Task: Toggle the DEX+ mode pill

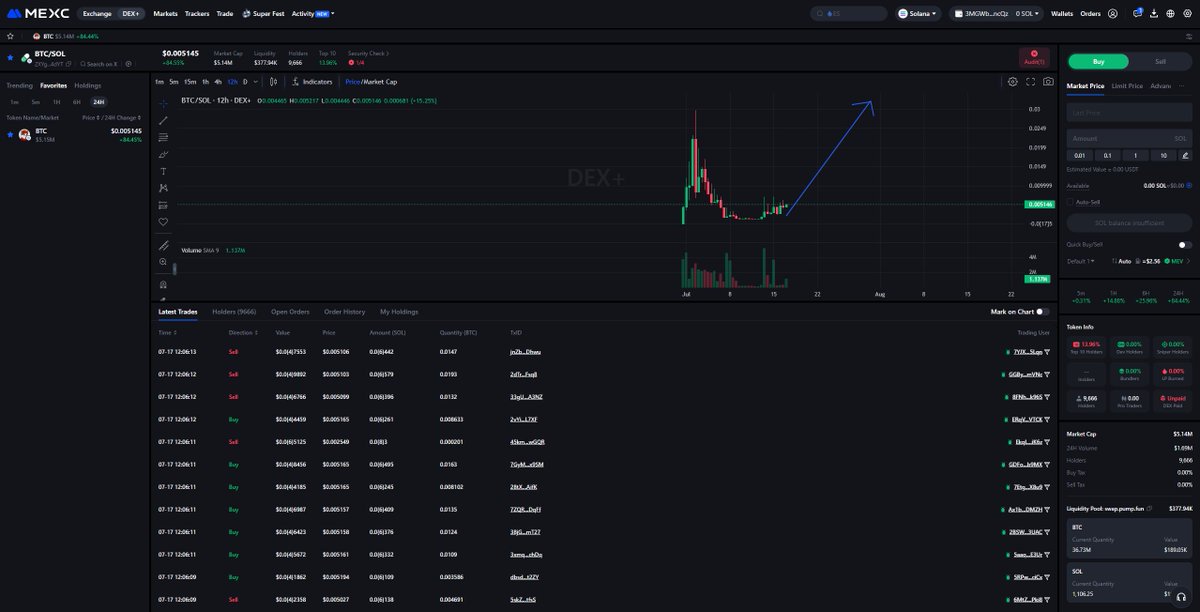Action: coord(130,14)
